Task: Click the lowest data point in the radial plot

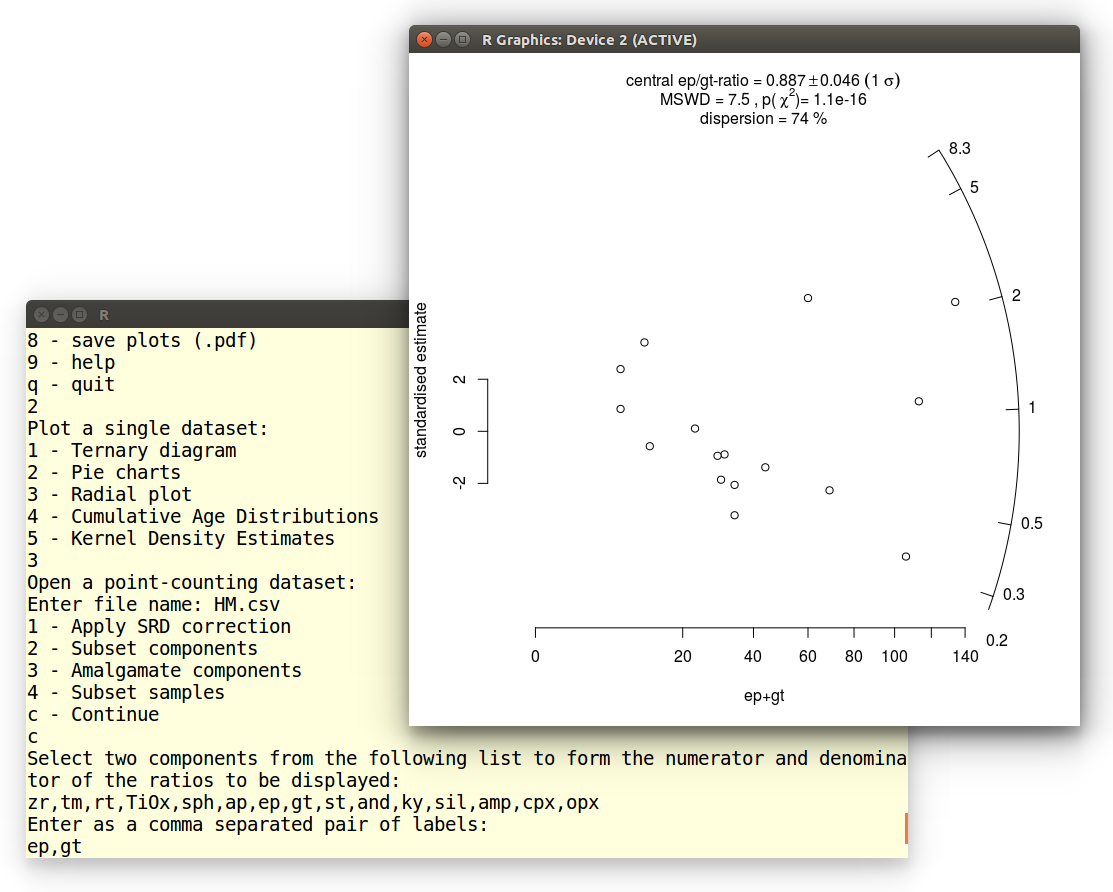Action: [x=906, y=557]
